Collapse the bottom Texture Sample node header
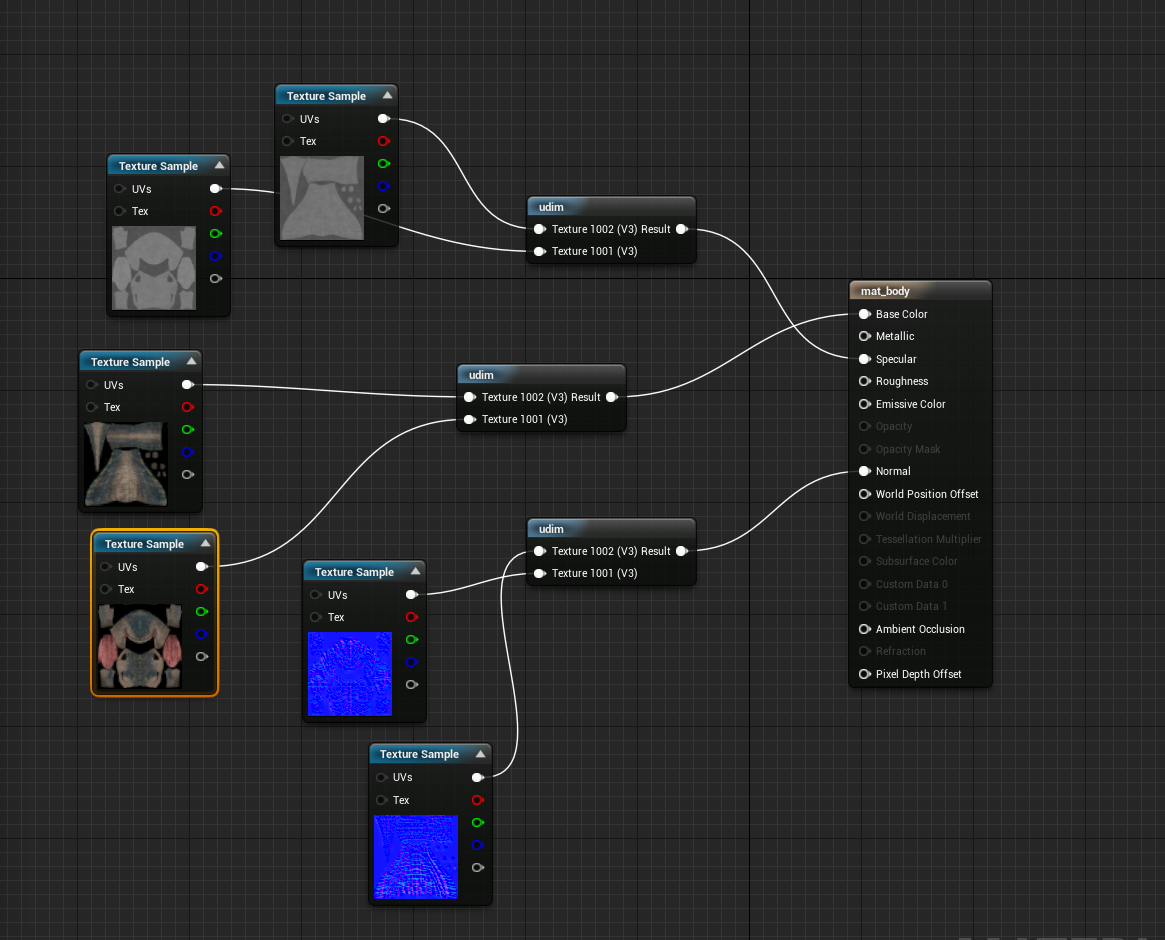The image size is (1165, 940). pyautogui.click(x=481, y=753)
